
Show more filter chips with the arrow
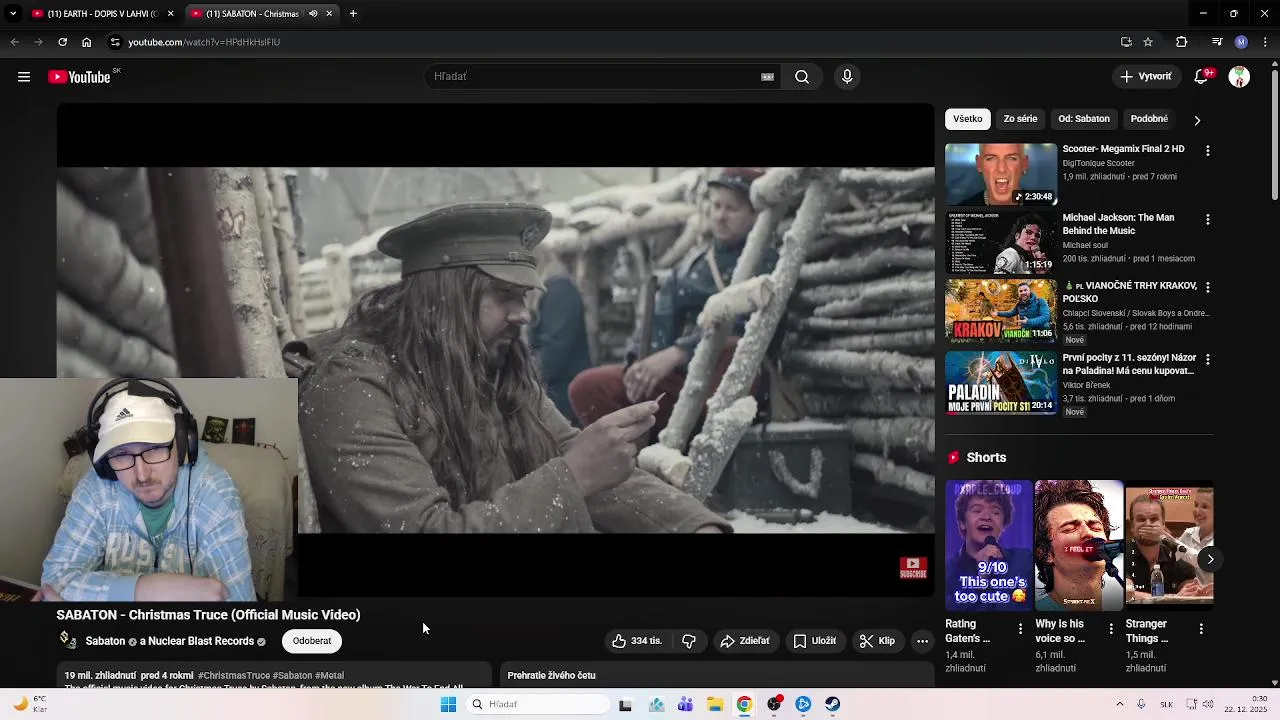[x=1197, y=120]
